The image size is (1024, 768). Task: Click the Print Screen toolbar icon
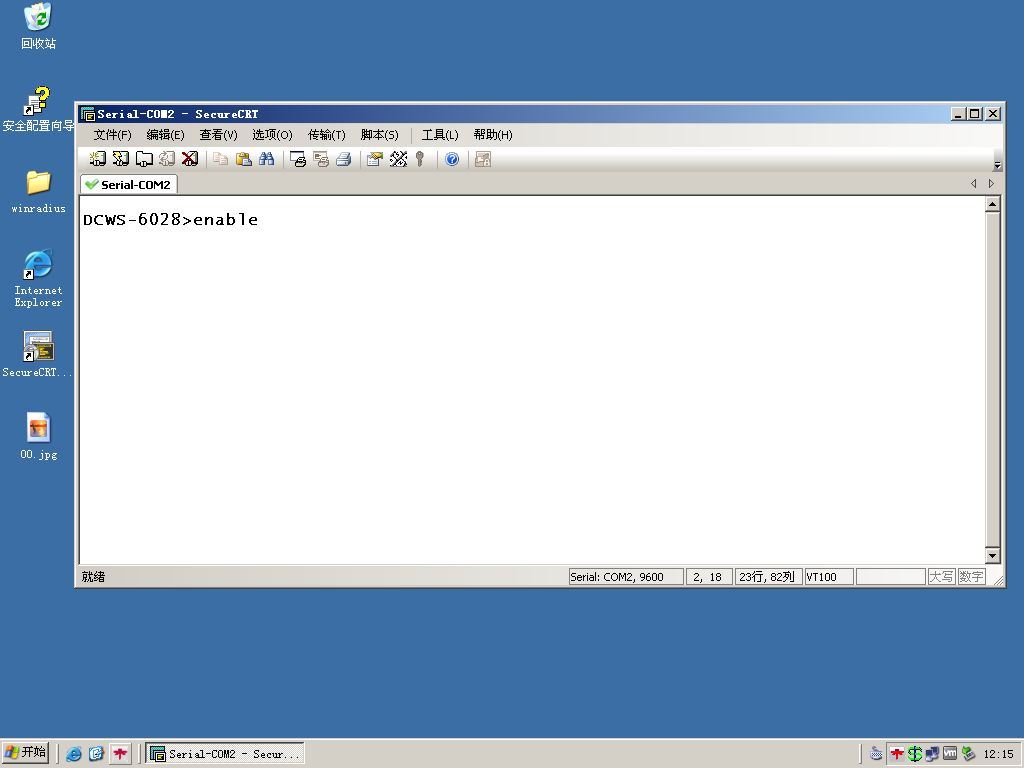click(x=298, y=159)
